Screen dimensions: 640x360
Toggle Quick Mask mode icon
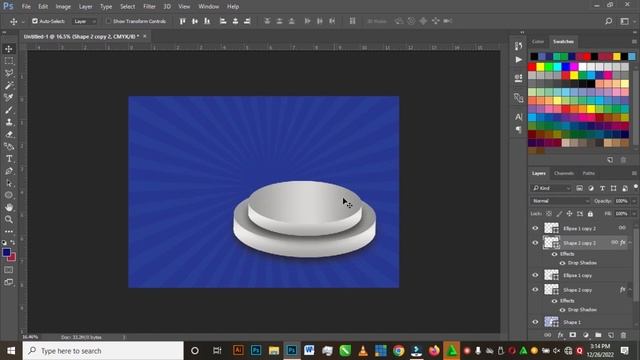(9, 270)
